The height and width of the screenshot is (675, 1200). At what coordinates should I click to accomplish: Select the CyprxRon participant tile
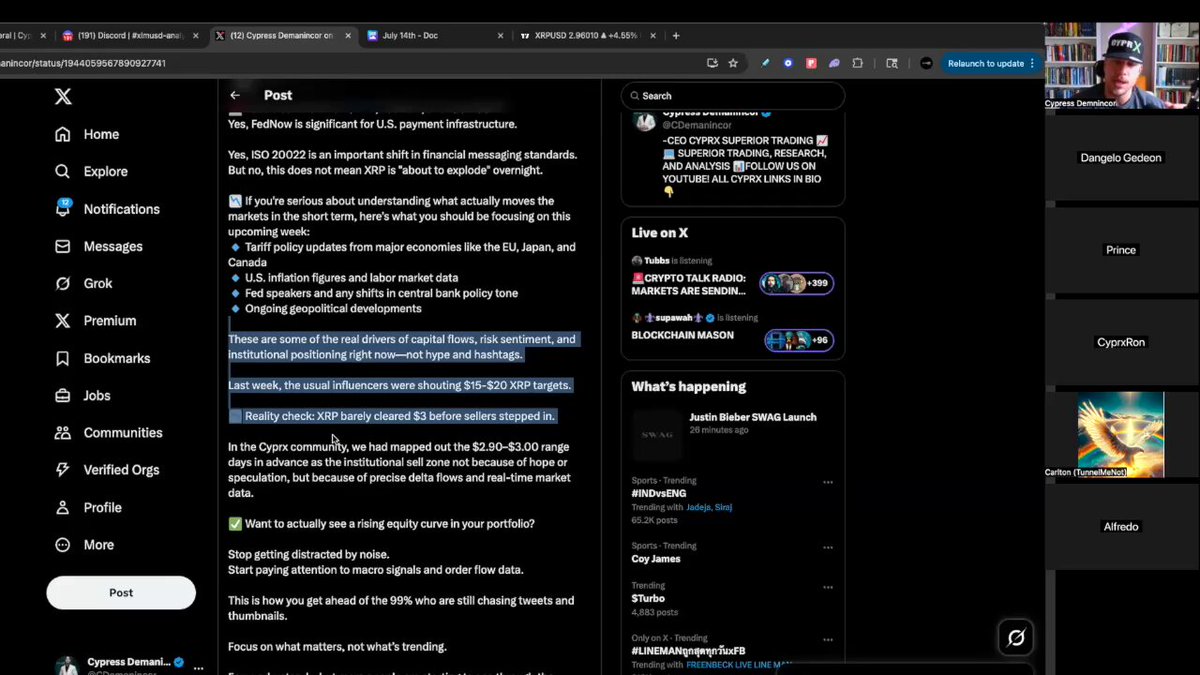[1121, 342]
